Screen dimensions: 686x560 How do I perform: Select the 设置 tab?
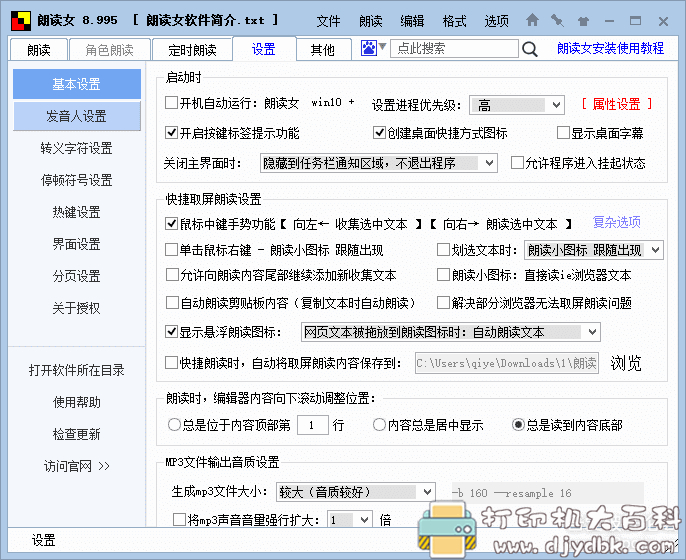click(x=264, y=49)
